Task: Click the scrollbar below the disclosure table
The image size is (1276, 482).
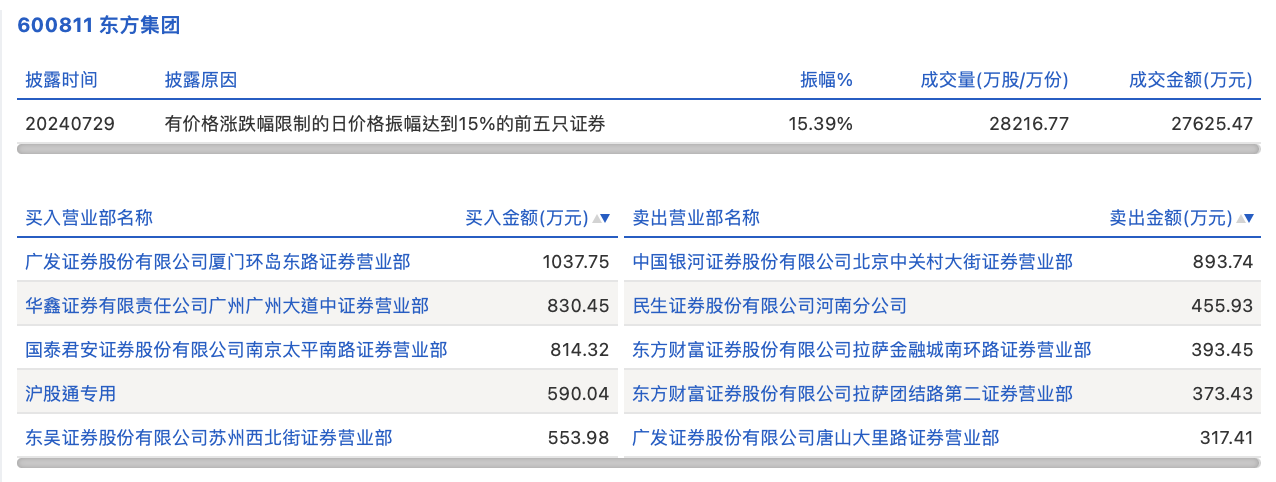Action: [638, 149]
